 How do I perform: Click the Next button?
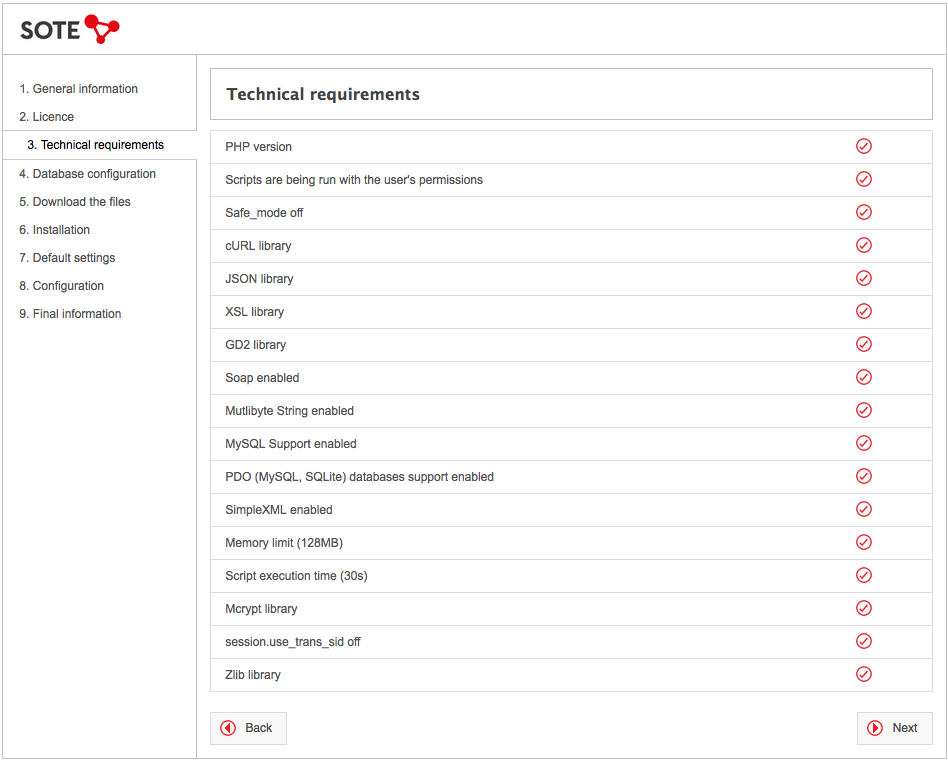click(894, 728)
